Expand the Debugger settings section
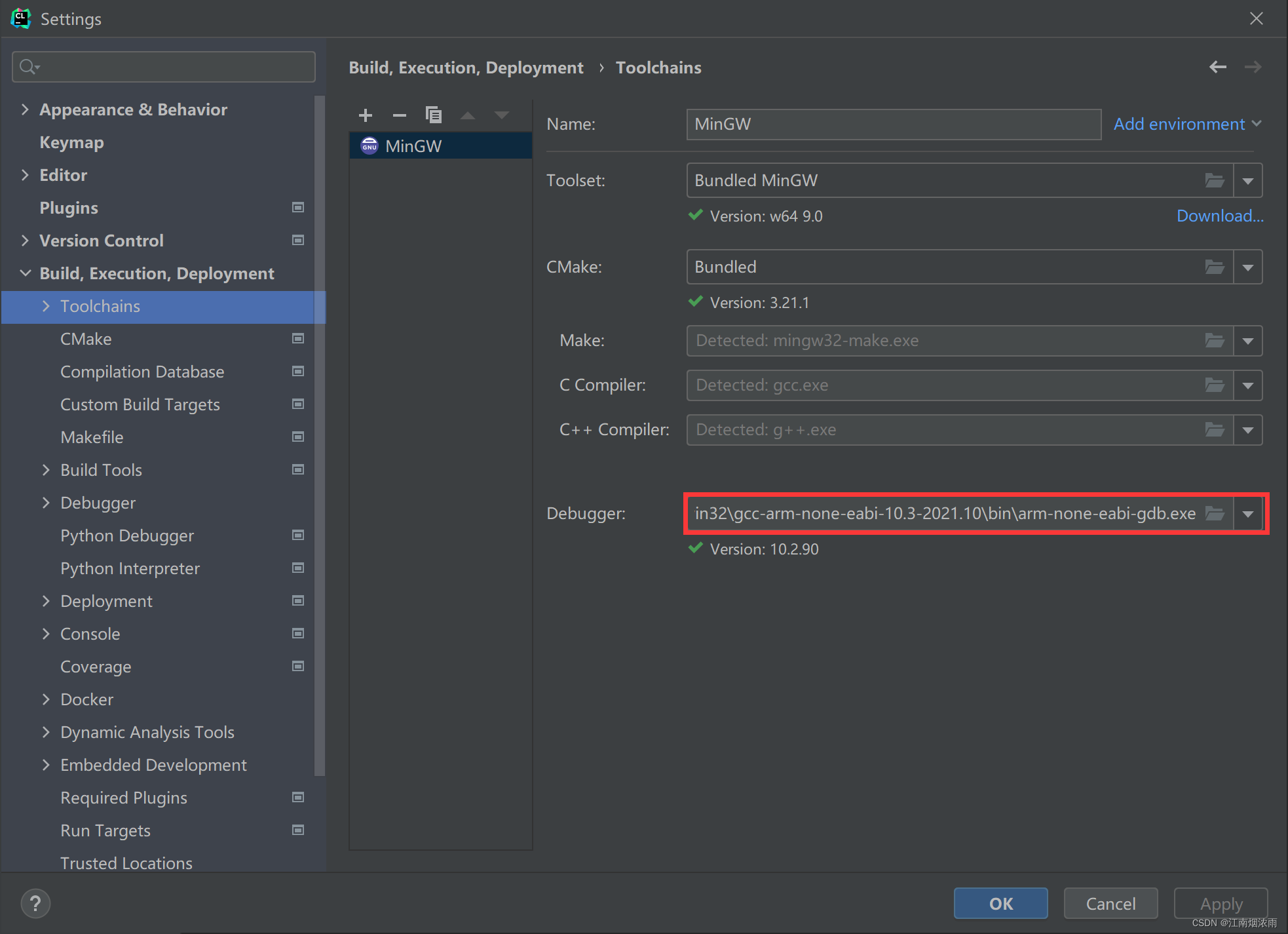Image resolution: width=1288 pixels, height=934 pixels. pos(45,503)
